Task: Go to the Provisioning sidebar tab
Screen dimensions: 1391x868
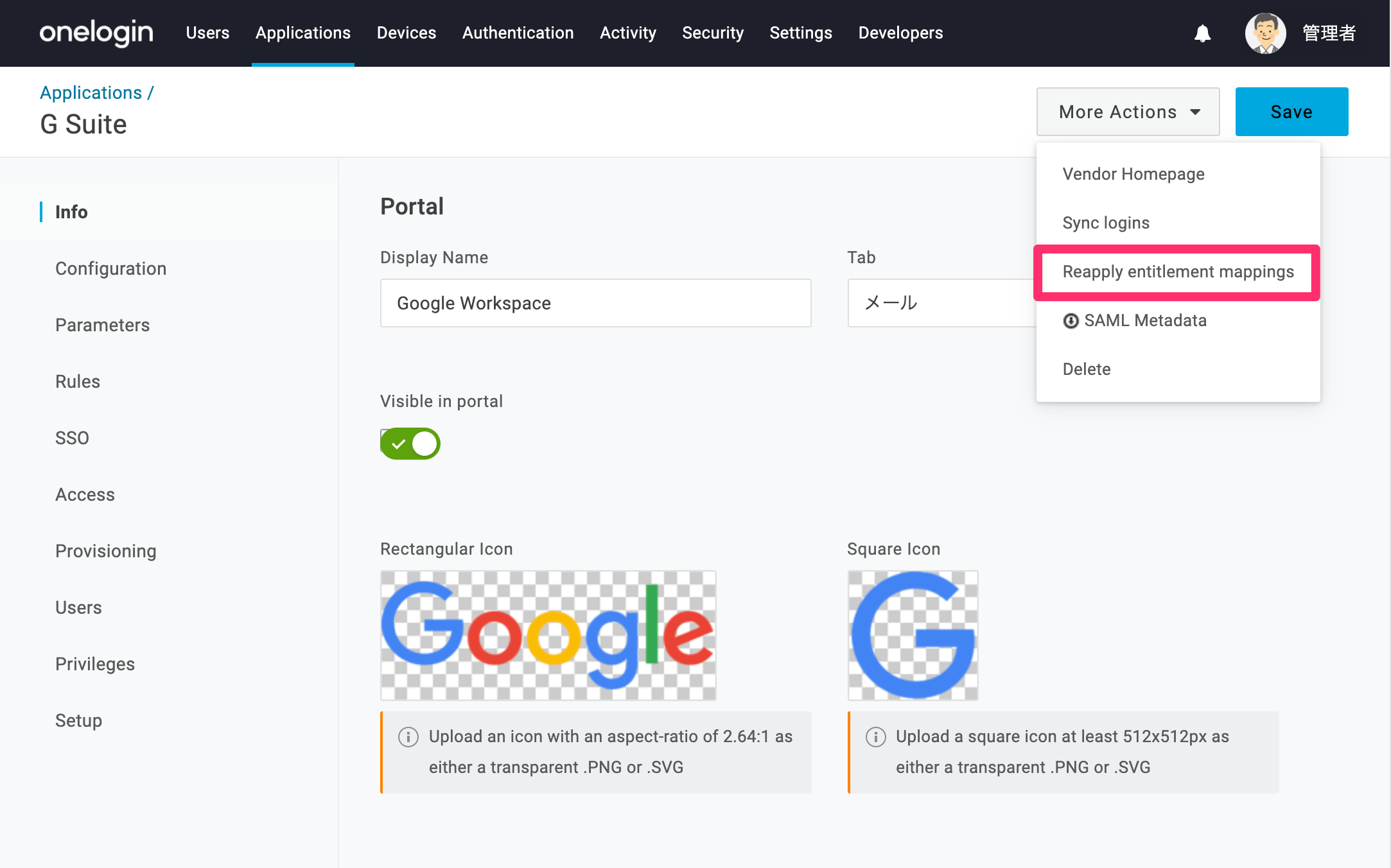Action: coord(106,551)
